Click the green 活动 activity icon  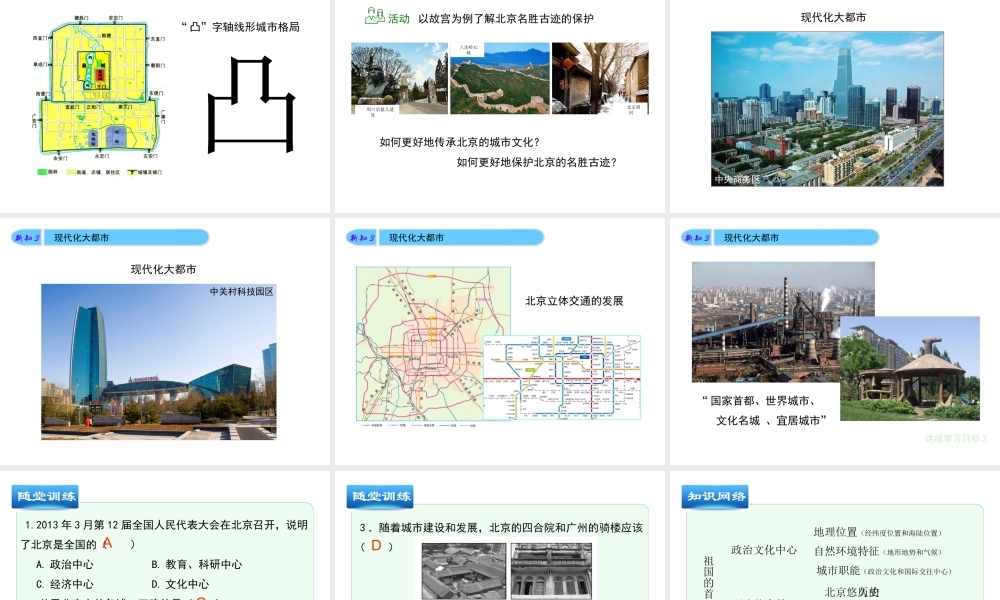point(376,17)
